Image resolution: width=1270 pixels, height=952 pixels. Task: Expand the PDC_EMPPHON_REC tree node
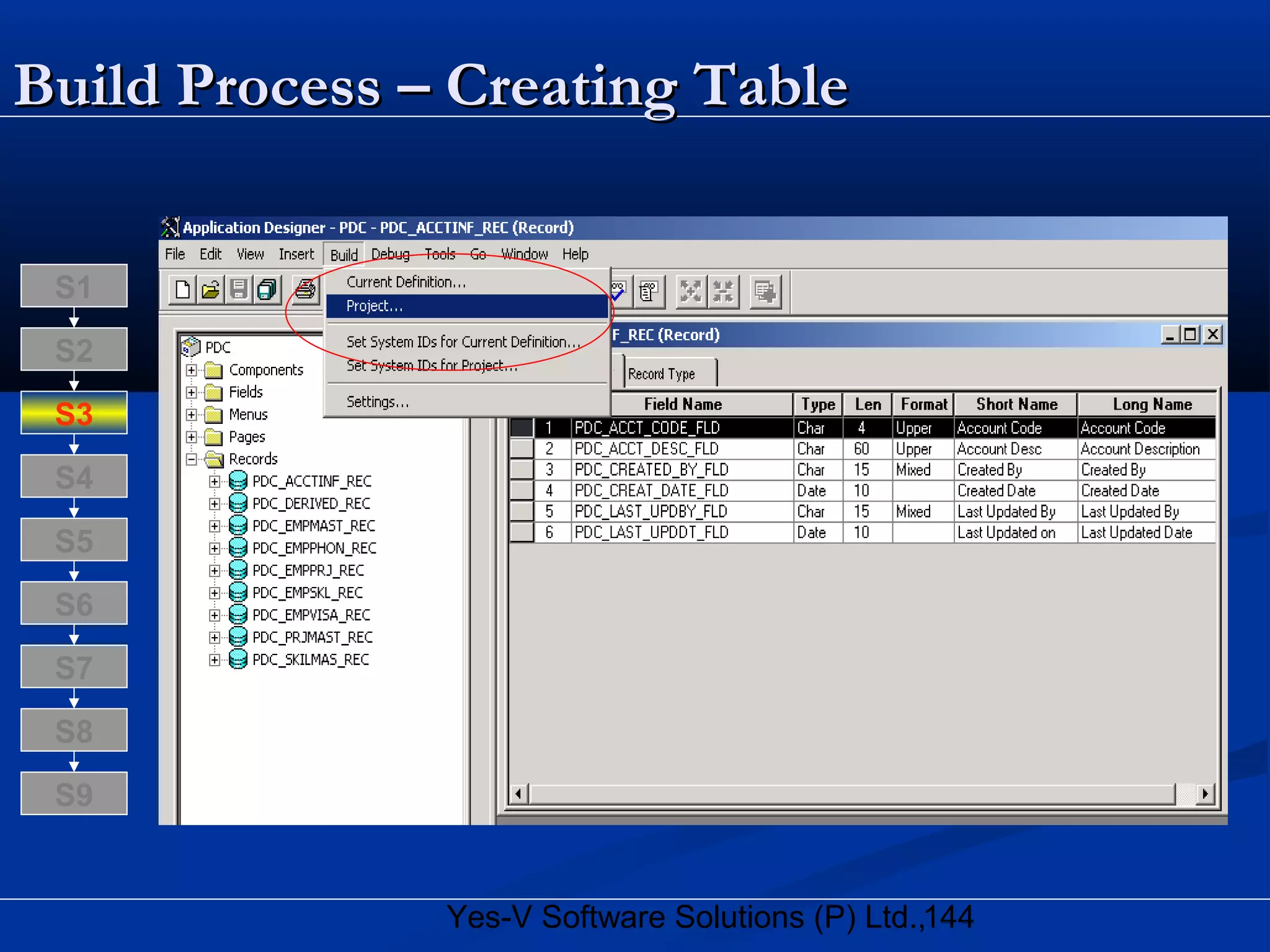(x=215, y=549)
